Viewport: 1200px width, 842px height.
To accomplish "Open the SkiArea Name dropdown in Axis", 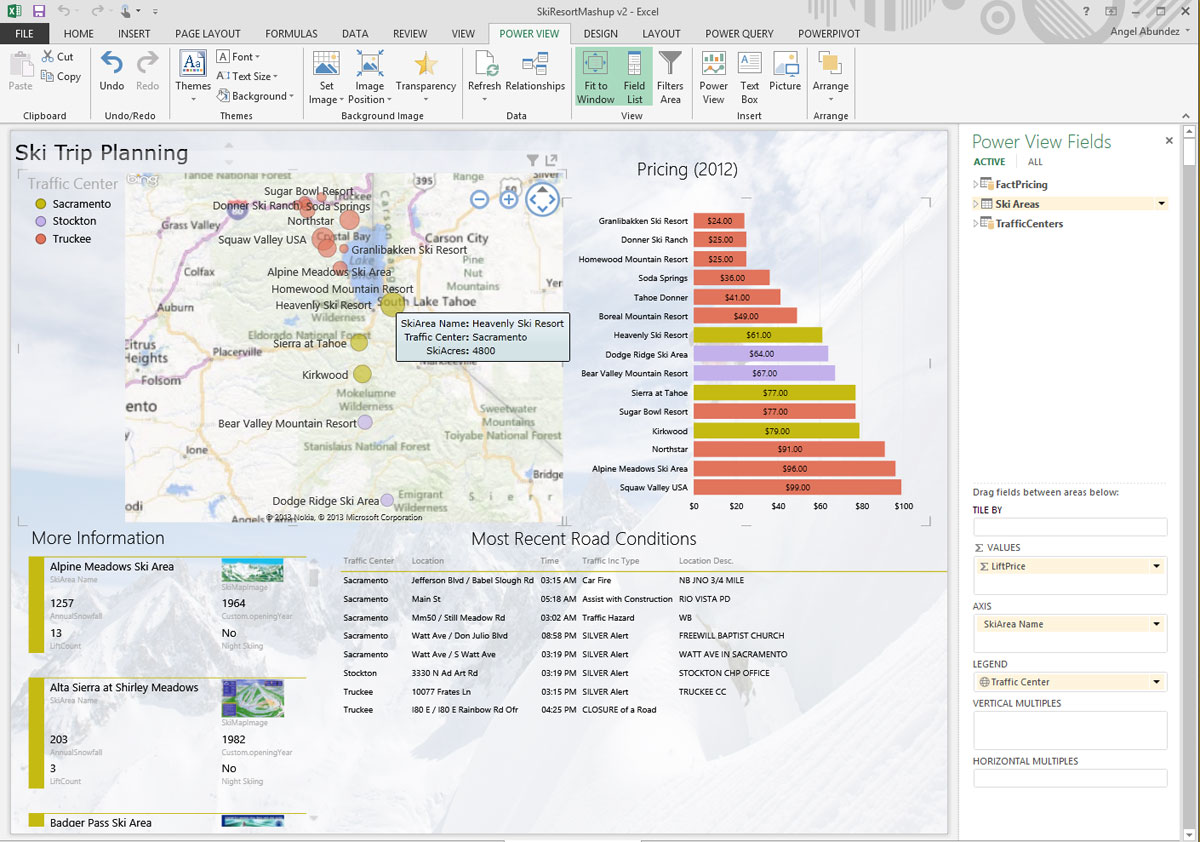I will [1157, 624].
